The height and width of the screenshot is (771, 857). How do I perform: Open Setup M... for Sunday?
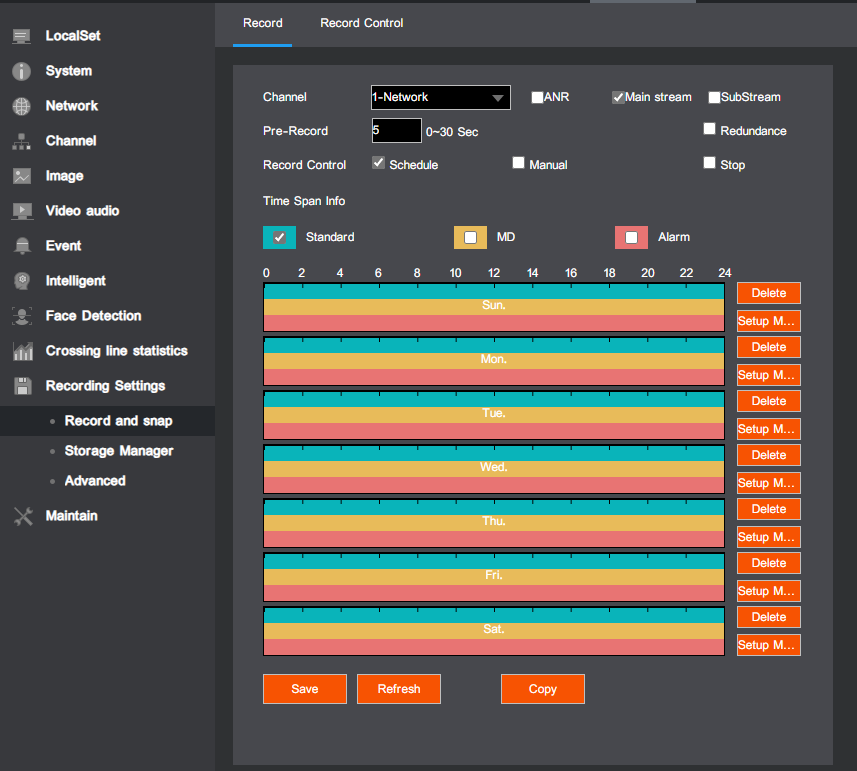pos(769,321)
